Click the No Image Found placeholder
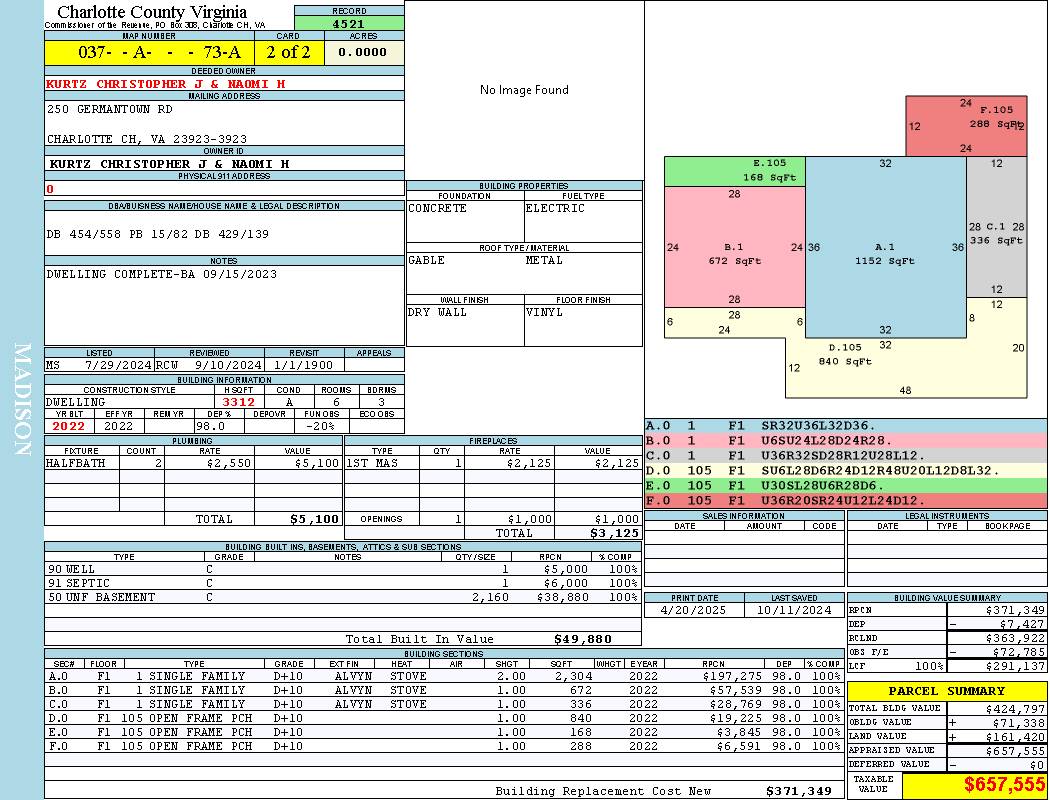1050x800 pixels. 524,90
